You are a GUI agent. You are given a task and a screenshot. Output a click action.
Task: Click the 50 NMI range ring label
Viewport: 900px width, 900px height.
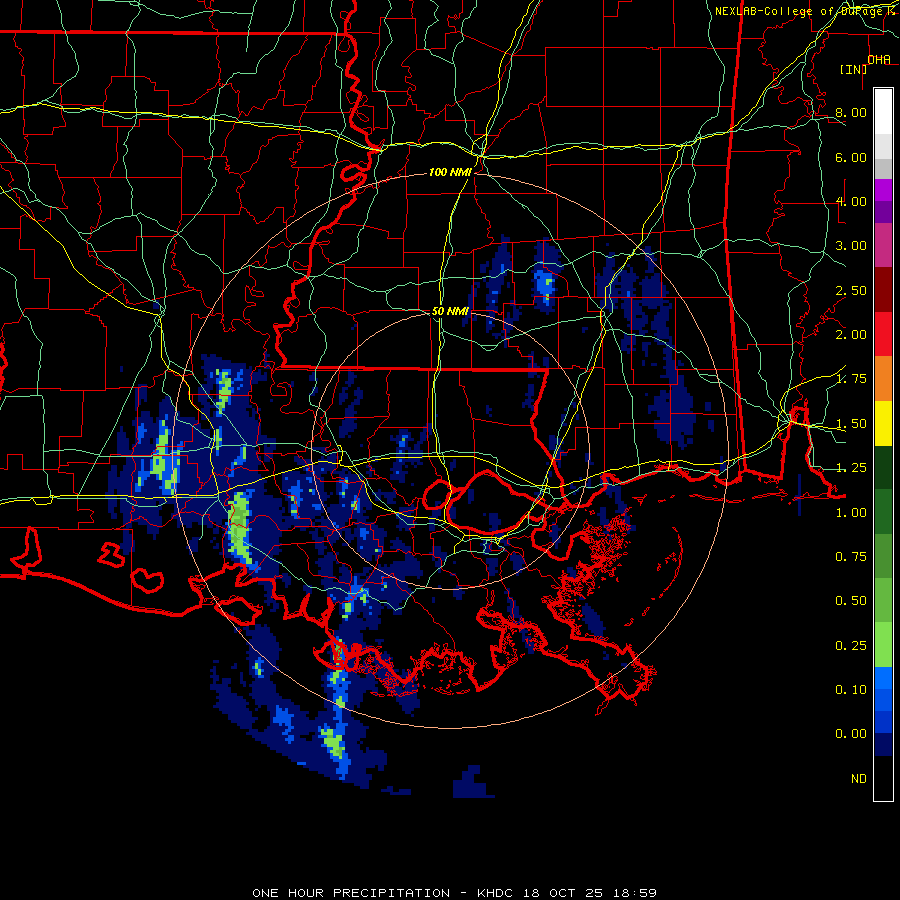pyautogui.click(x=450, y=311)
